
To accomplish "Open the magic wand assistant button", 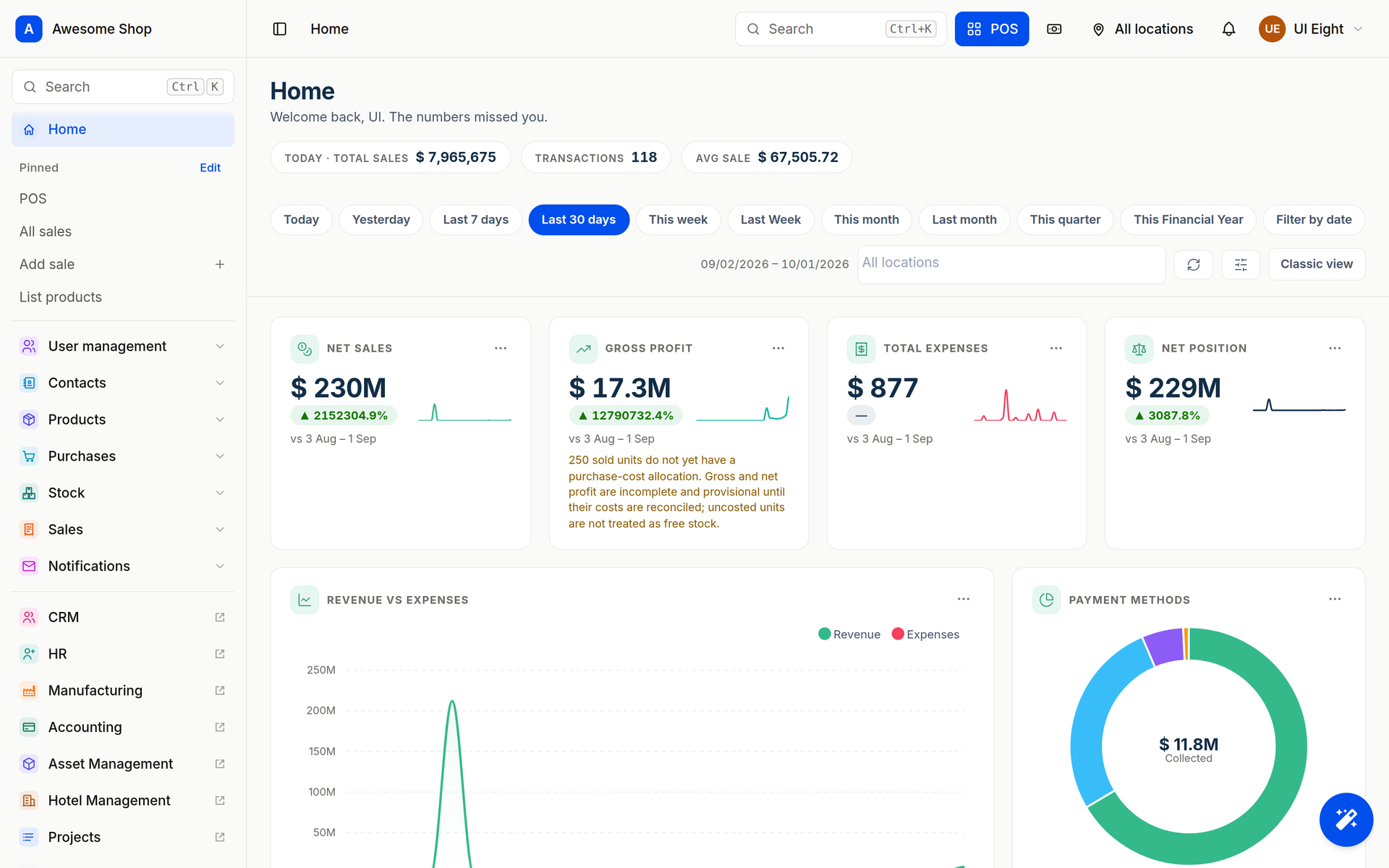I will (x=1346, y=820).
